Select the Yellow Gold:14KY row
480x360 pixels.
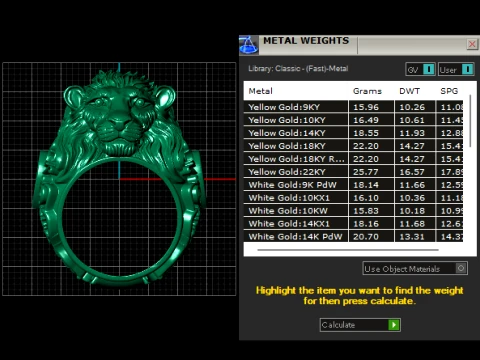coord(353,133)
